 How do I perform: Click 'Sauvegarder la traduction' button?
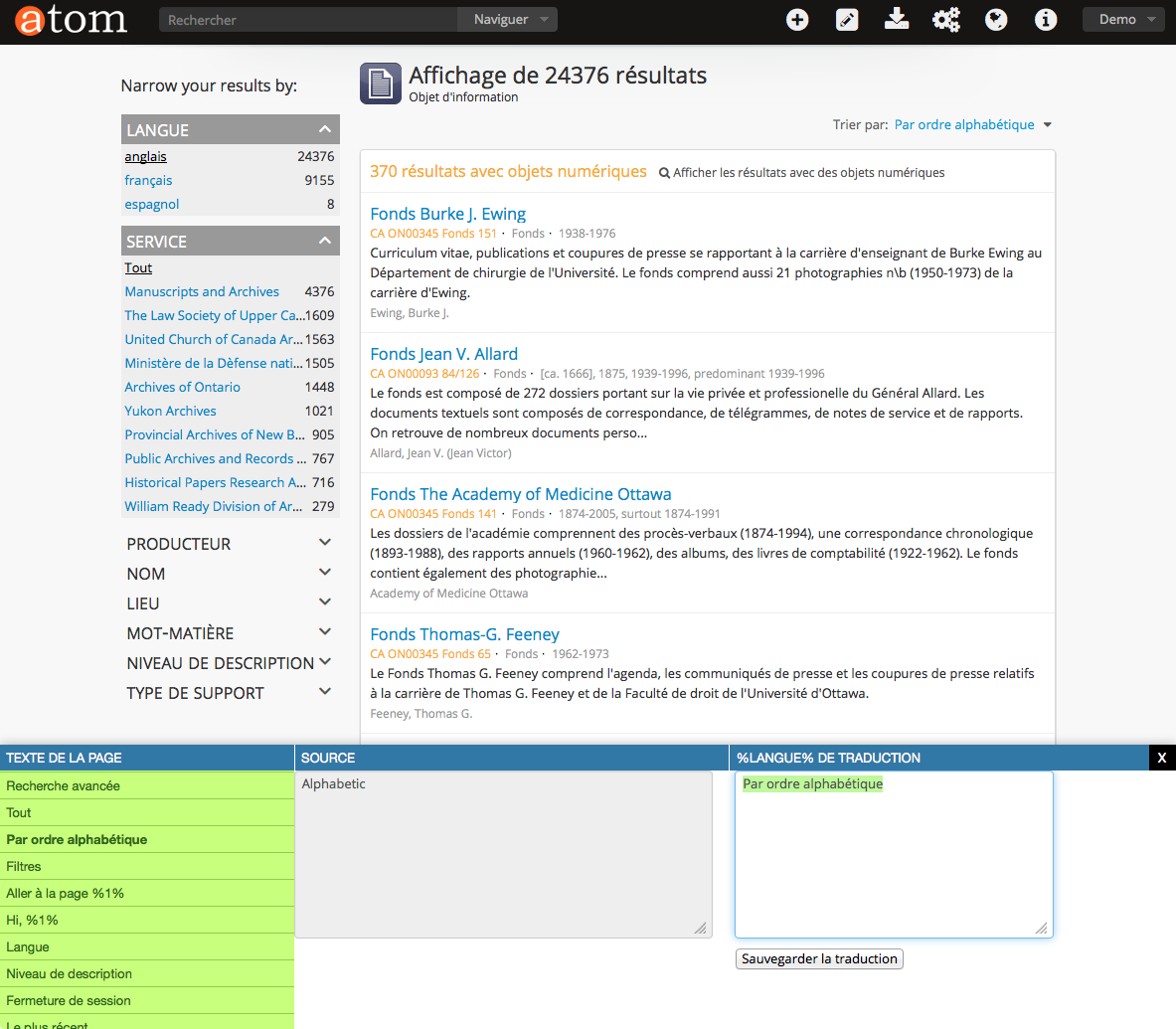819,959
